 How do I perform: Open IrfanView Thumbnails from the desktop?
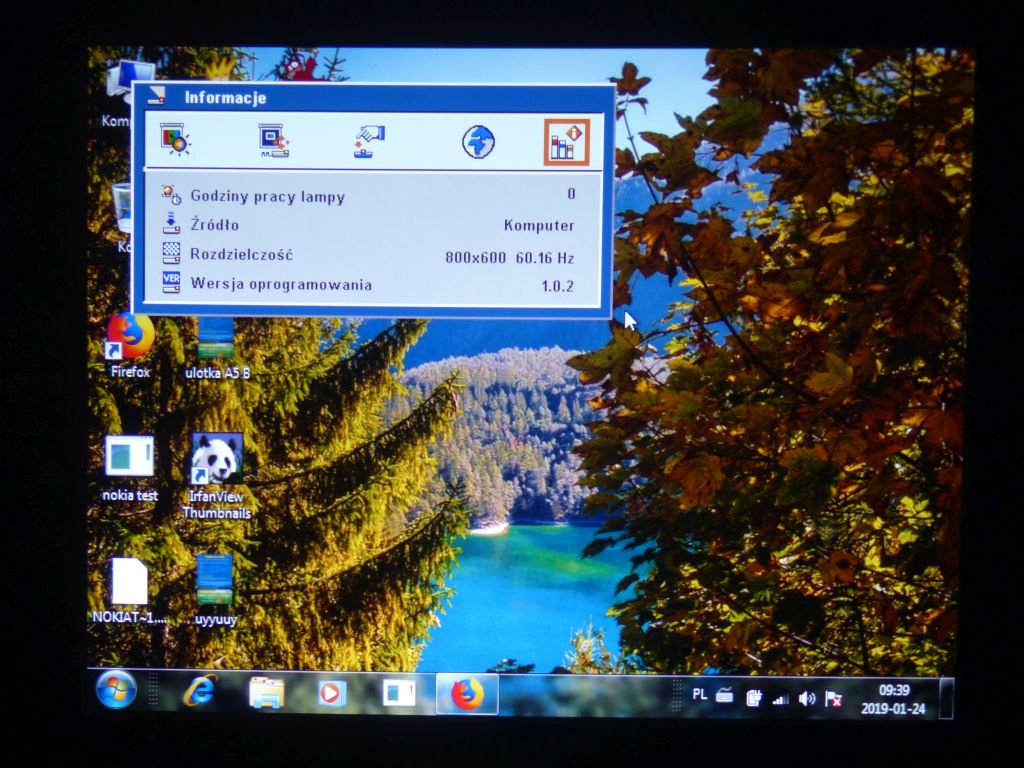pos(216,458)
